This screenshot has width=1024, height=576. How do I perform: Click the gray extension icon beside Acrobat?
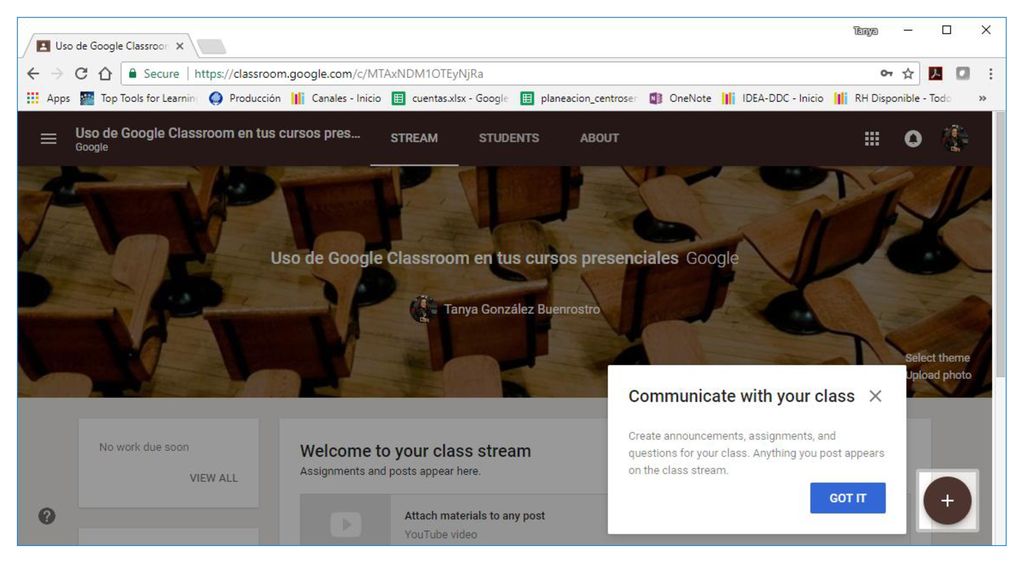[963, 74]
